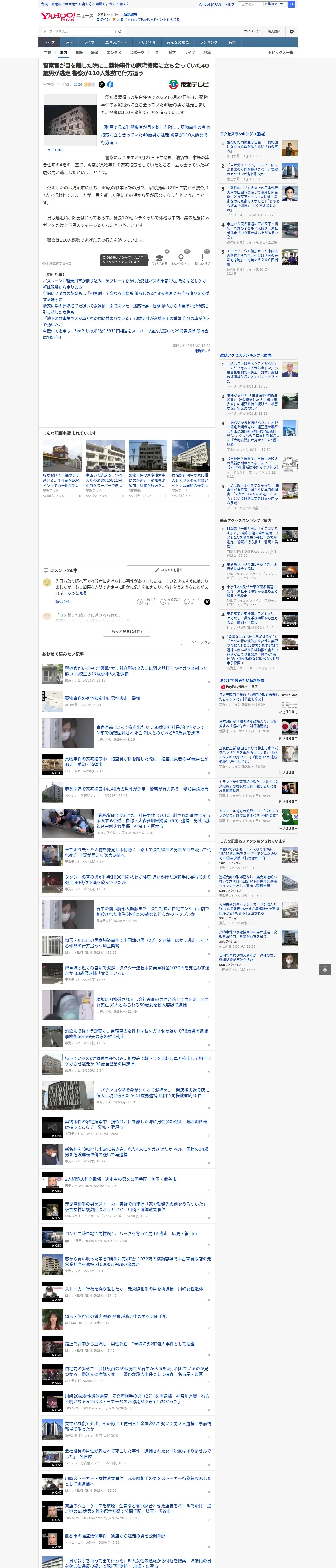Click the ログイン link
Screen dimensions: 336x1568
click(x=103, y=20)
